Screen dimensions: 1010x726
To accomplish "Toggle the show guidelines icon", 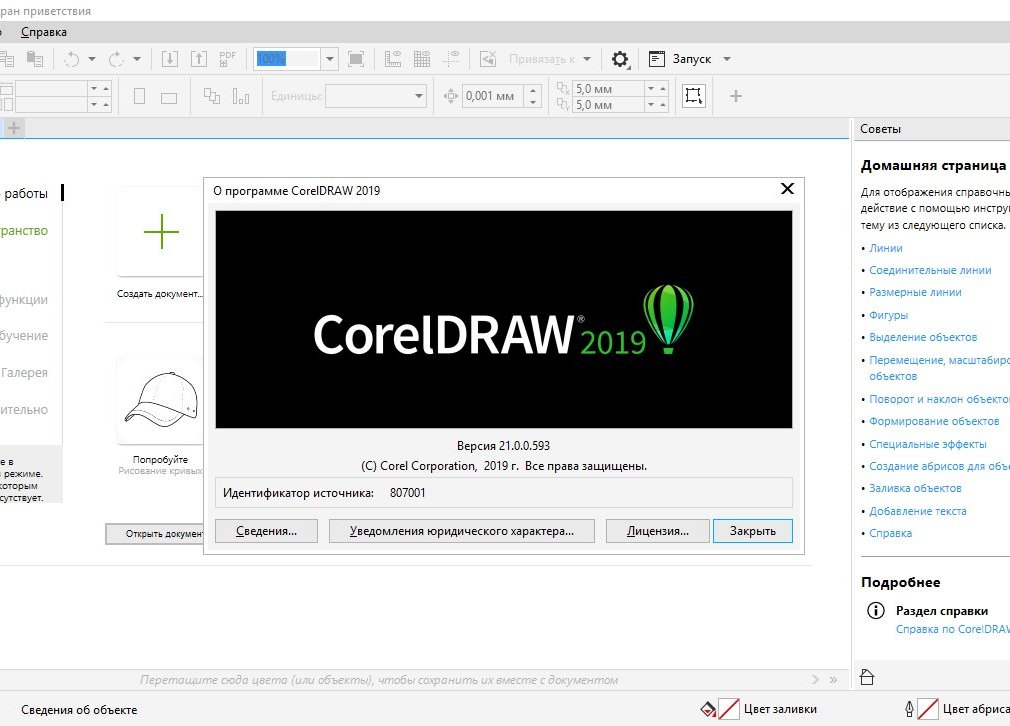I will point(452,59).
